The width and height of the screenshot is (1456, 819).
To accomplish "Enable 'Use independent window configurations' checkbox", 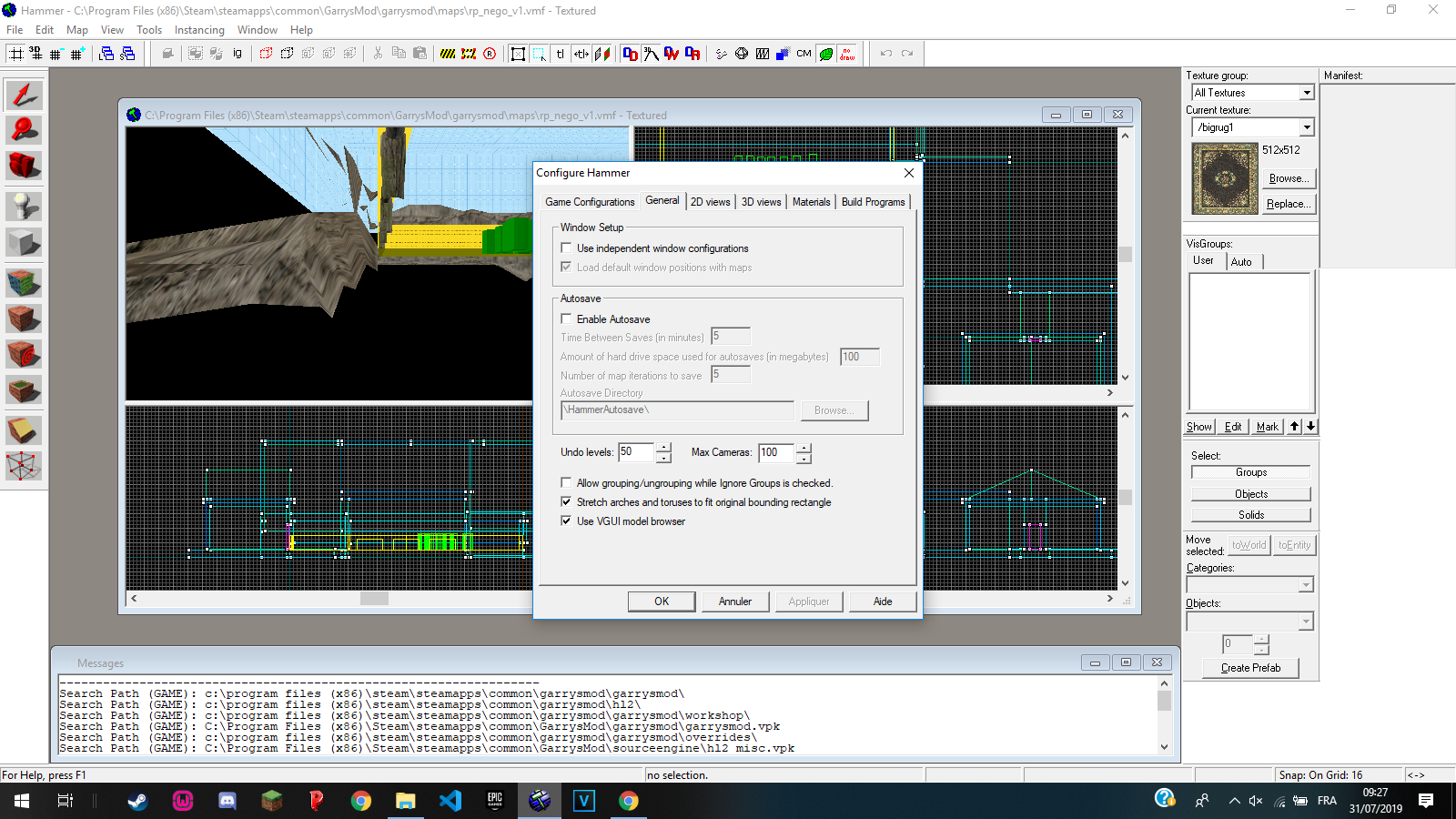I will [x=567, y=248].
